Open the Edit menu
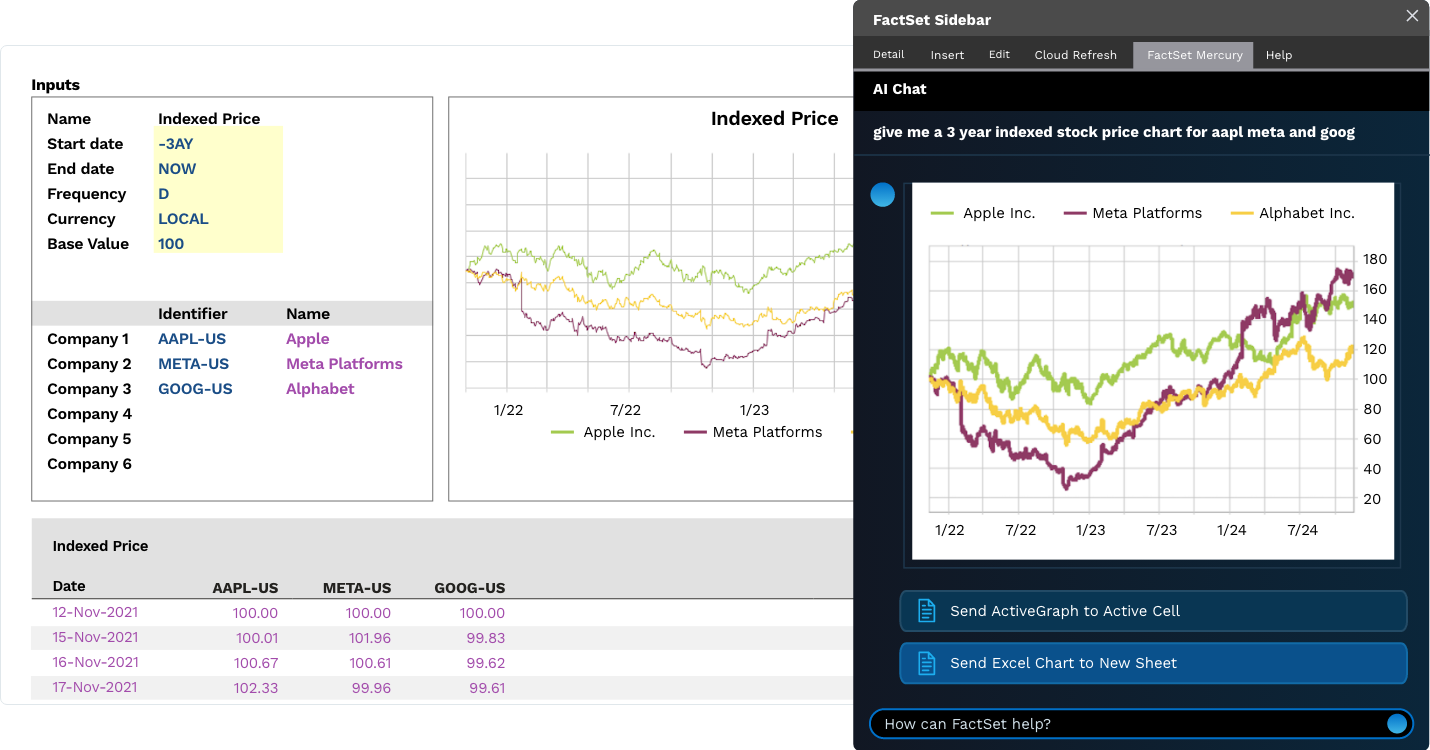This screenshot has height=750, width=1430. tap(999, 55)
